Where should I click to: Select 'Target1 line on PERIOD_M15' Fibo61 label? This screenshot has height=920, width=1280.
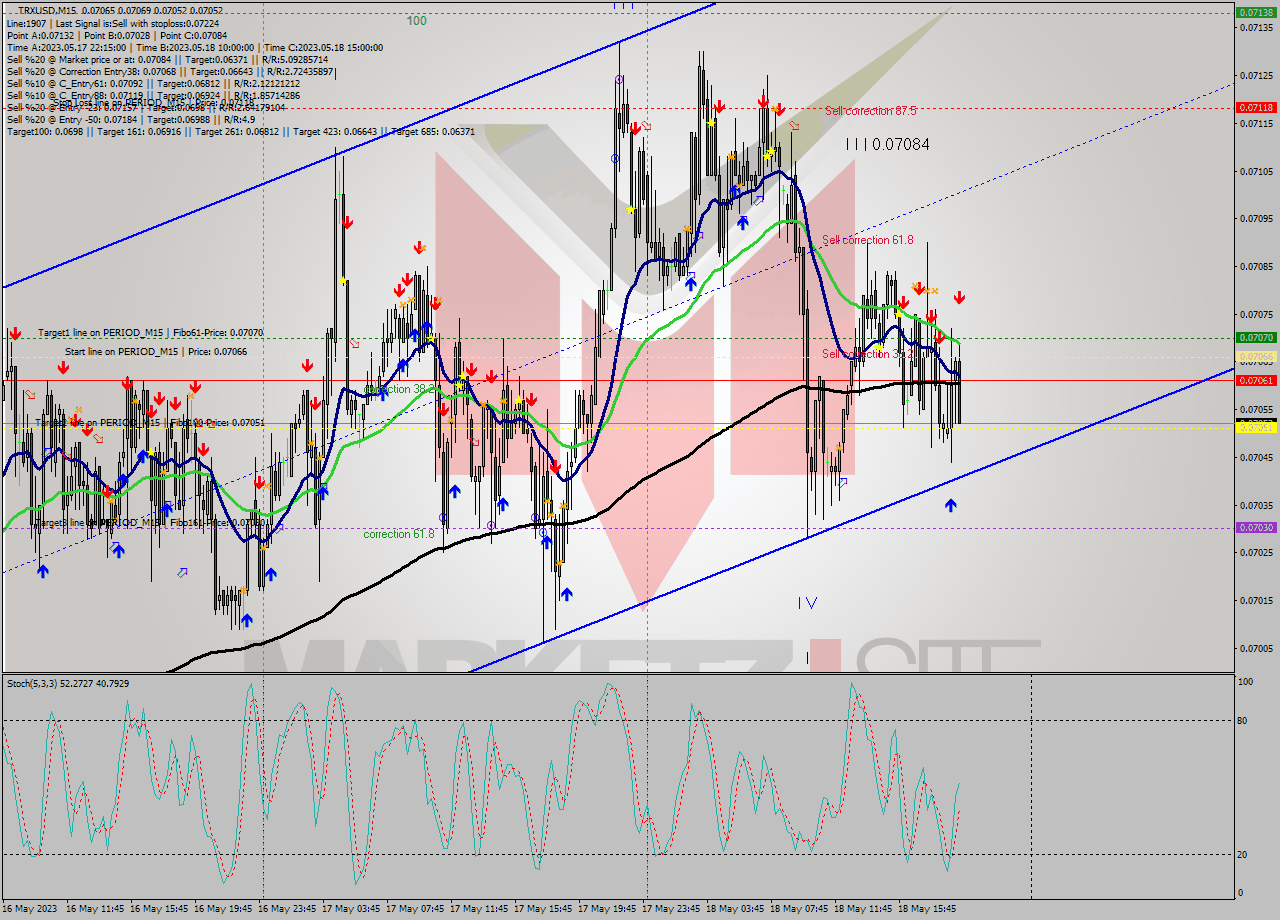151,332
